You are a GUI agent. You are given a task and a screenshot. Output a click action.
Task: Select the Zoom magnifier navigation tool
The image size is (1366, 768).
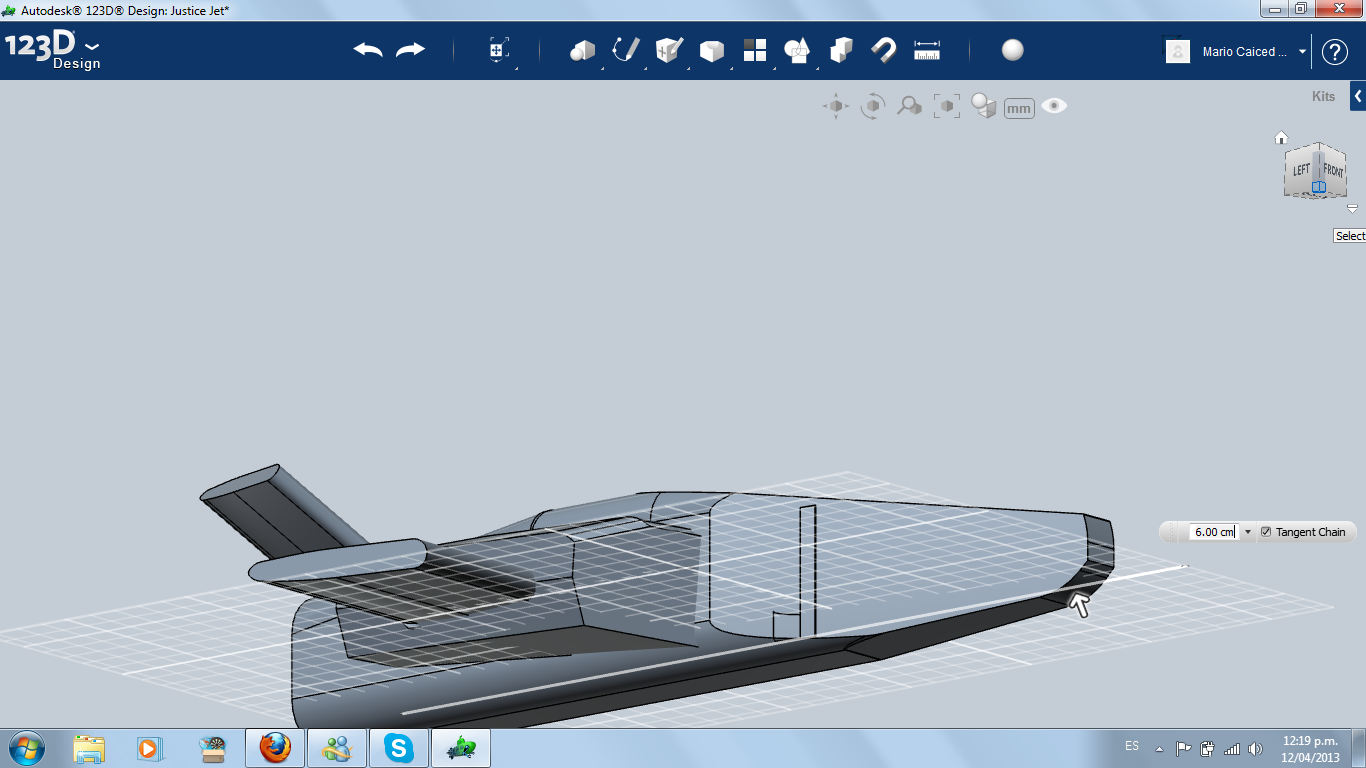[909, 106]
